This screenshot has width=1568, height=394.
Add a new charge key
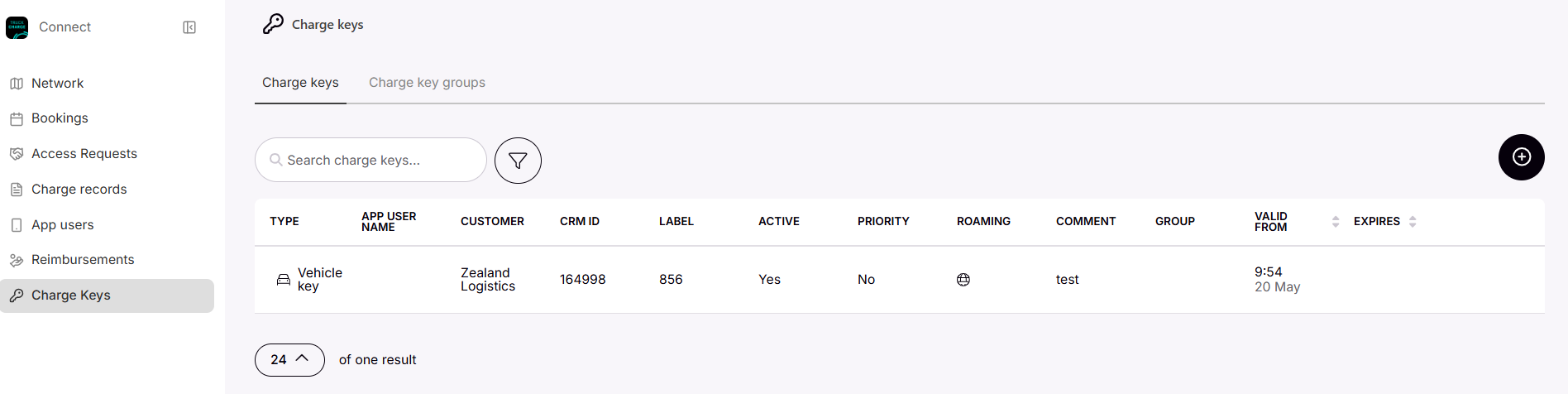click(1521, 157)
